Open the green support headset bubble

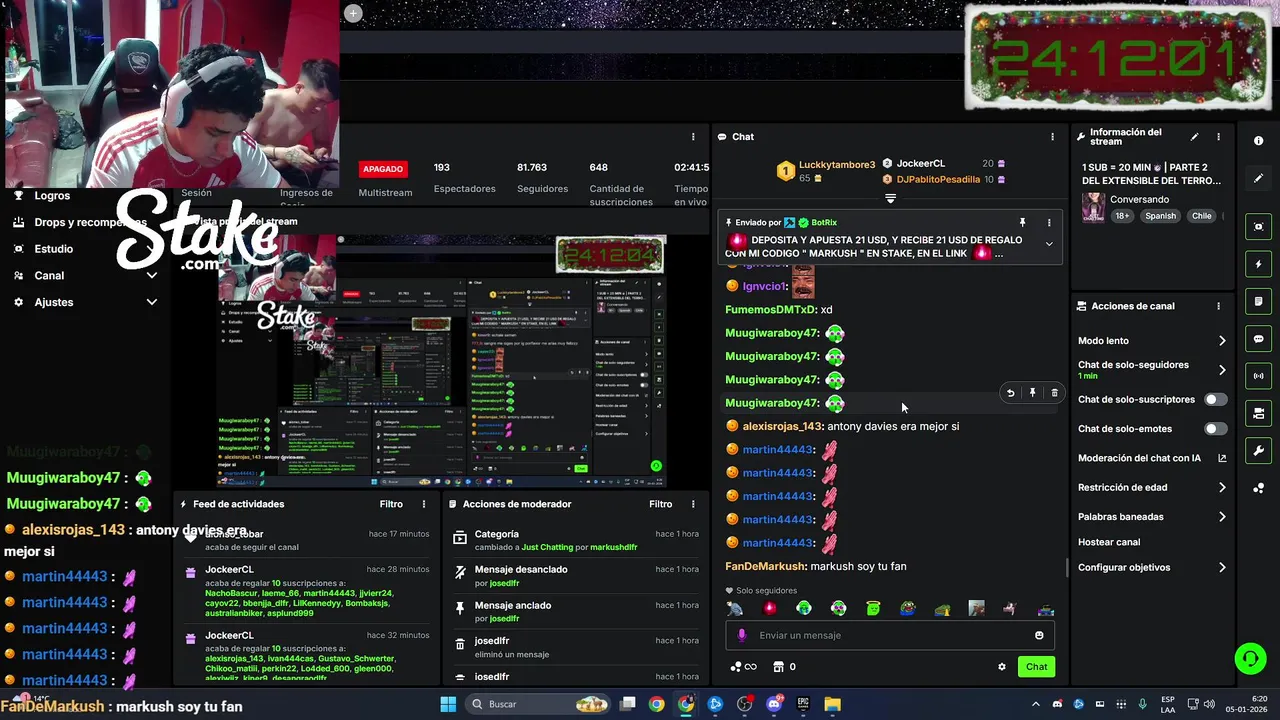(1250, 658)
